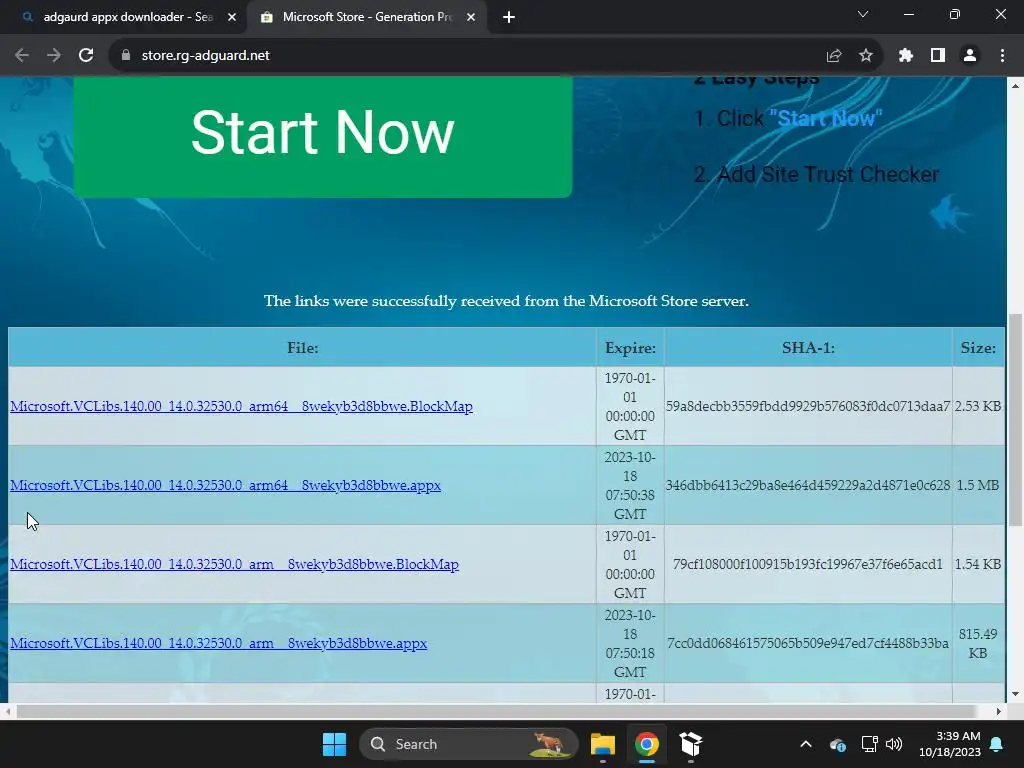Click the taskbar Search box
The width and height of the screenshot is (1024, 768).
[469, 744]
